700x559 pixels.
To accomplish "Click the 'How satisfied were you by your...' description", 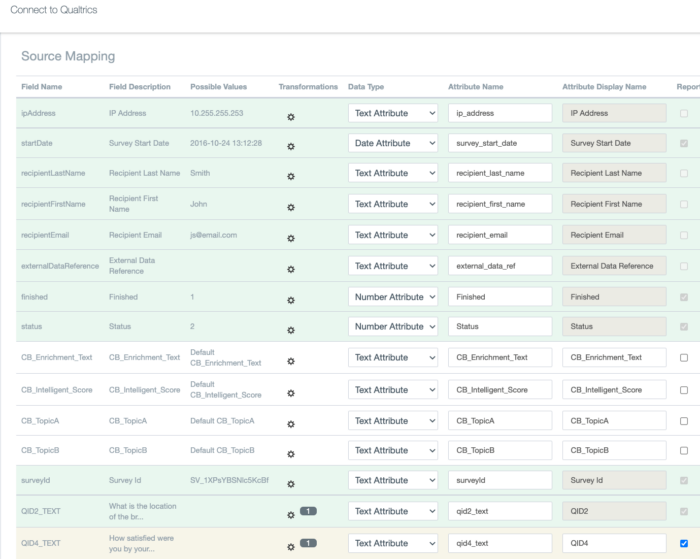I will (x=142, y=543).
